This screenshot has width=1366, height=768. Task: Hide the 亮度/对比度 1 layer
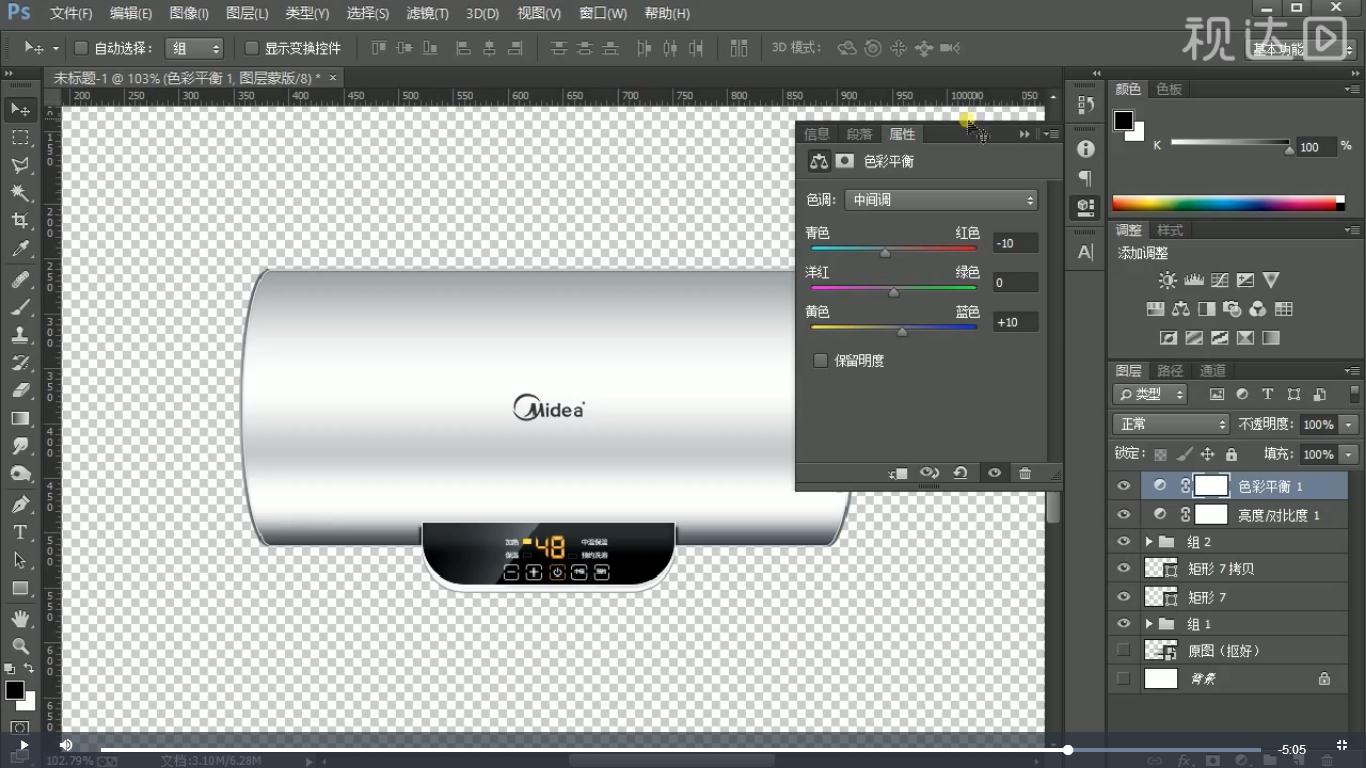pyautogui.click(x=1124, y=515)
